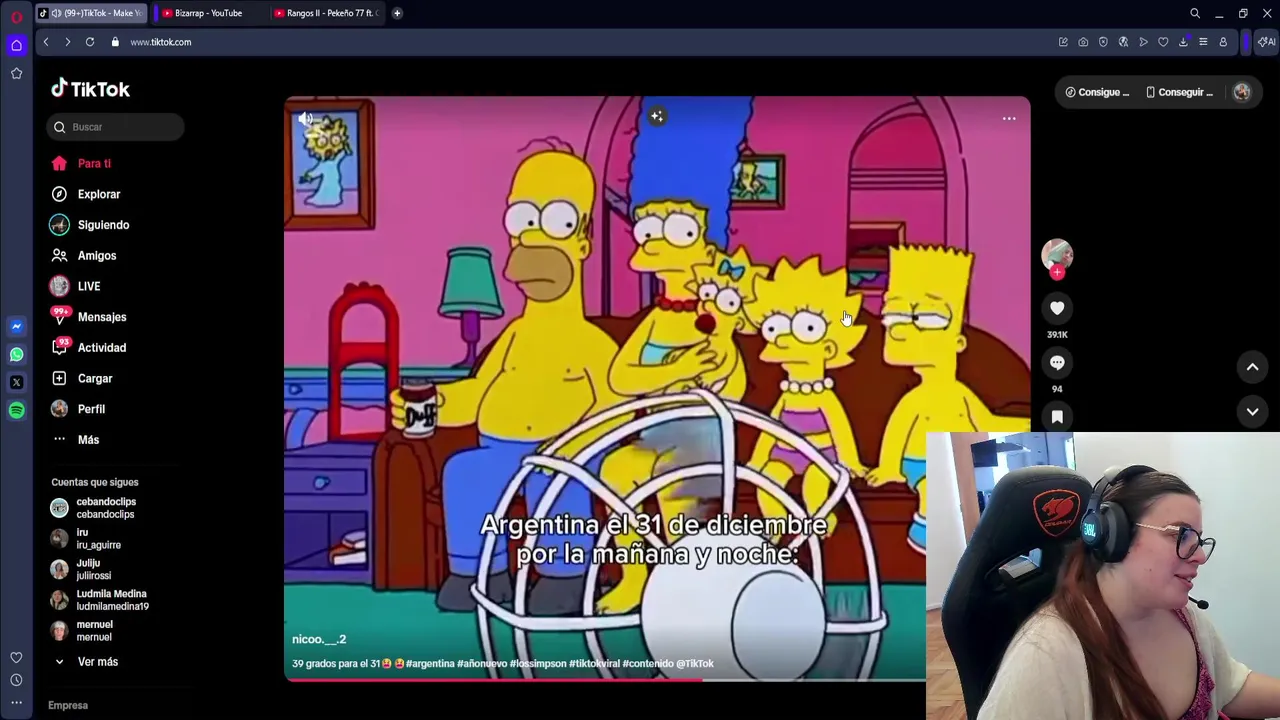Open the Aria AI button in toolbar
The width and height of the screenshot is (1280, 720).
click(1266, 42)
